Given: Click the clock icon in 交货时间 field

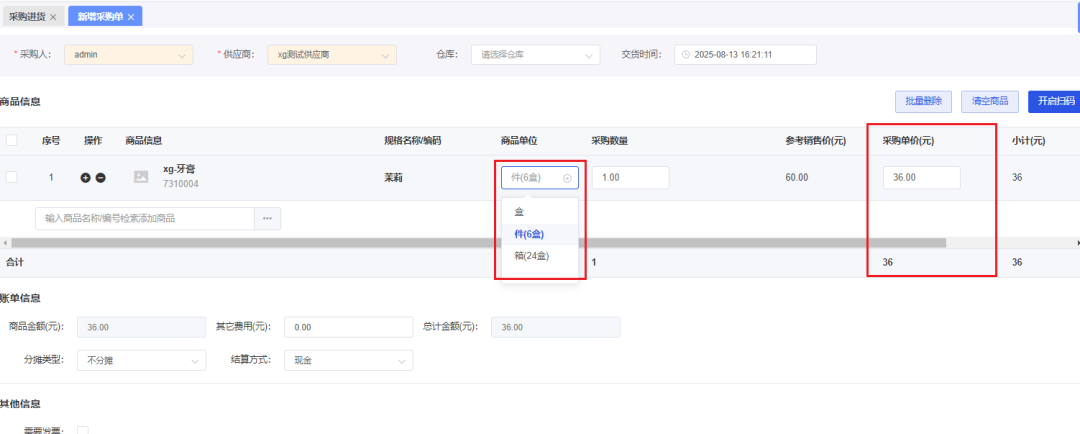Looking at the screenshot, I should point(686,55).
